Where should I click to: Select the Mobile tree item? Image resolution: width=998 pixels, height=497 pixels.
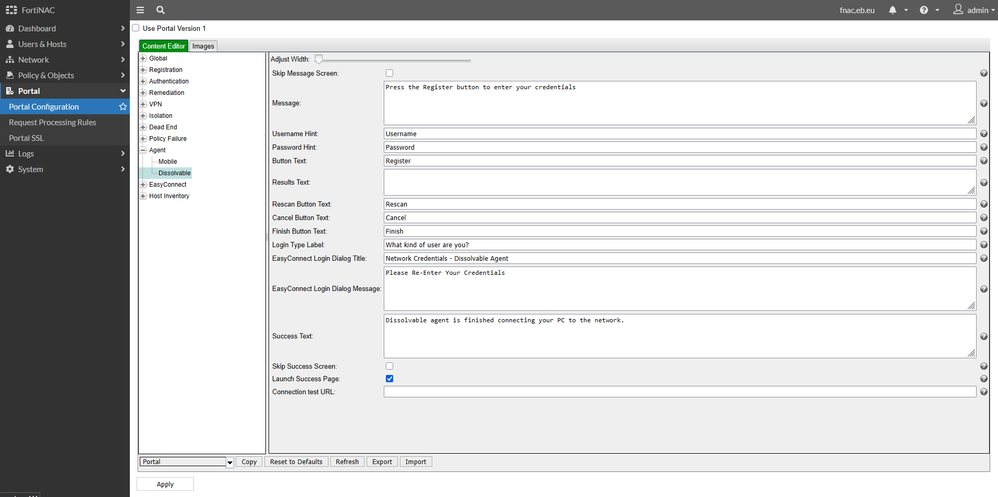(167, 162)
